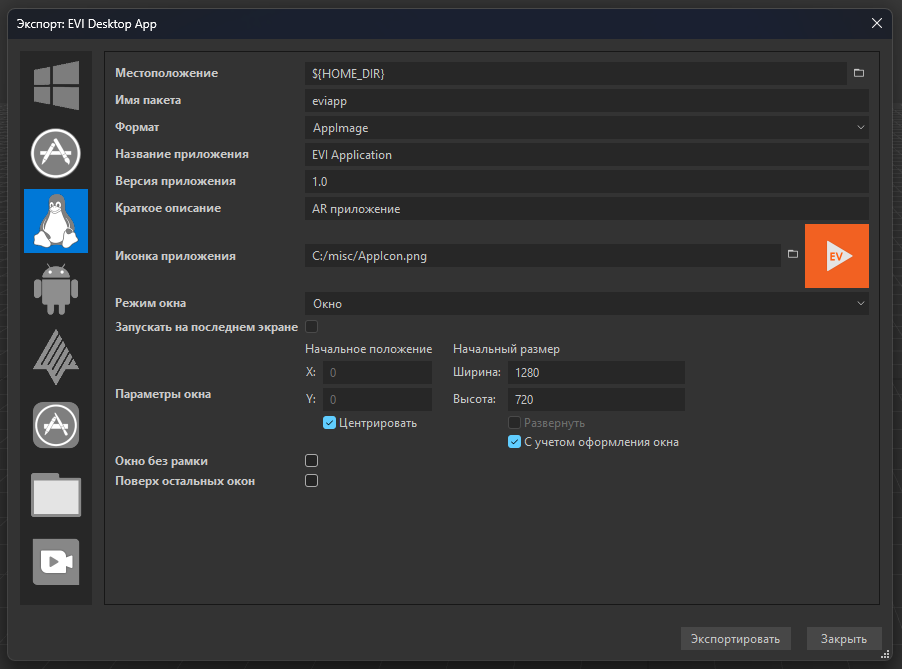The height and width of the screenshot is (669, 902).
Task: Click the Y position field
Action: (x=377, y=400)
